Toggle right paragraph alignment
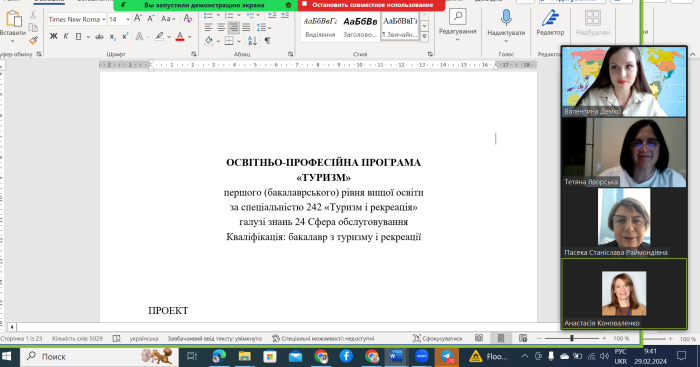This screenshot has width=700, height=367. (233, 28)
